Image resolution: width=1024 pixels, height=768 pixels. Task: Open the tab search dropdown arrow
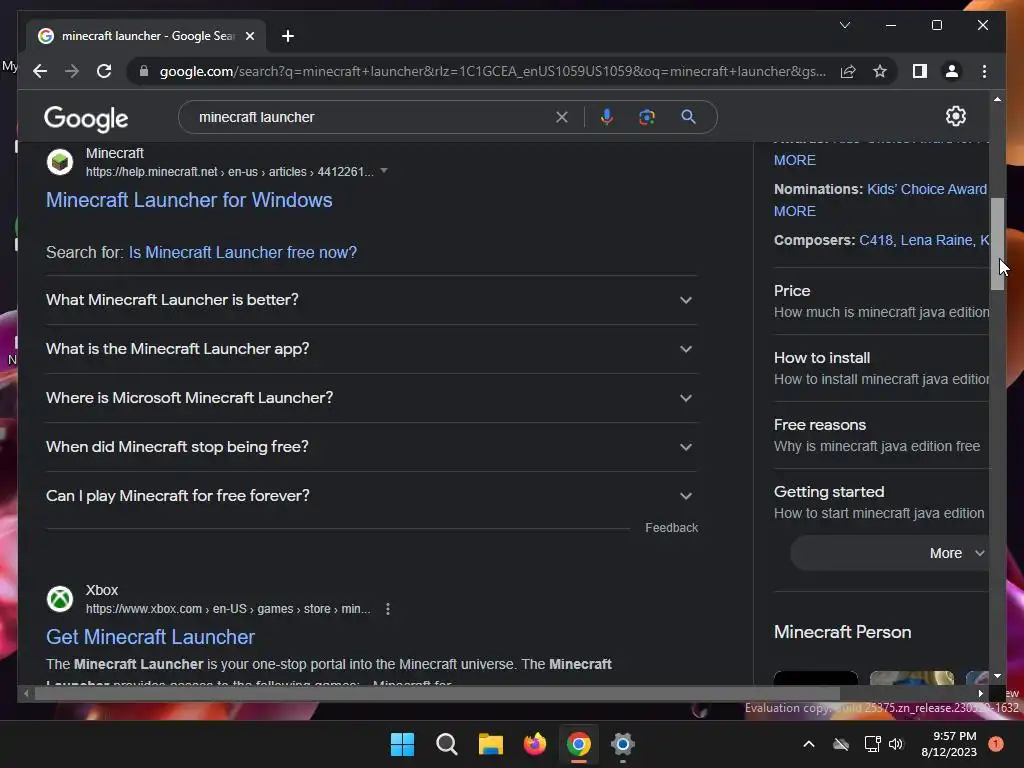coord(844,25)
